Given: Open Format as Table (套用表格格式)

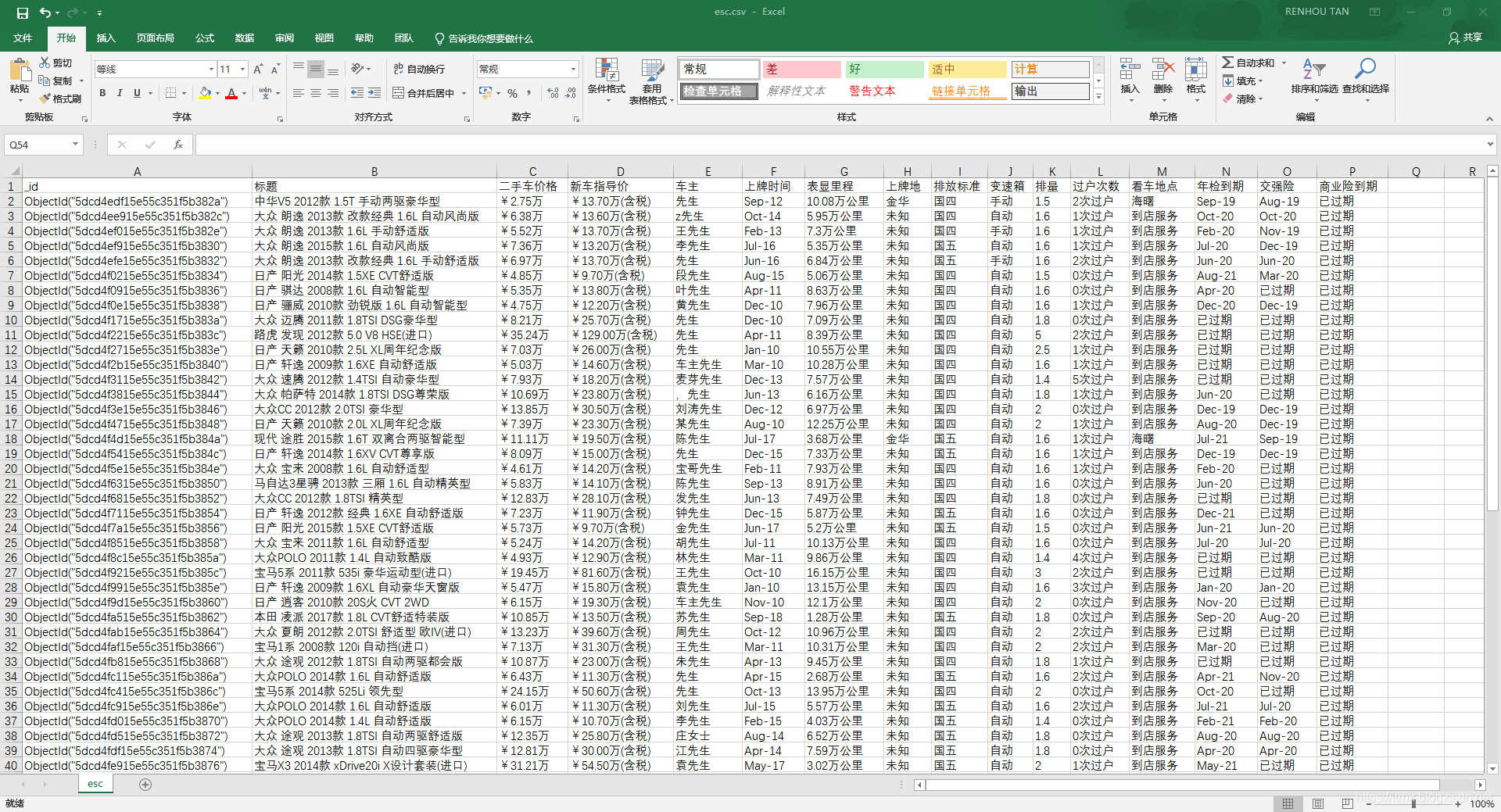Looking at the screenshot, I should (x=651, y=80).
